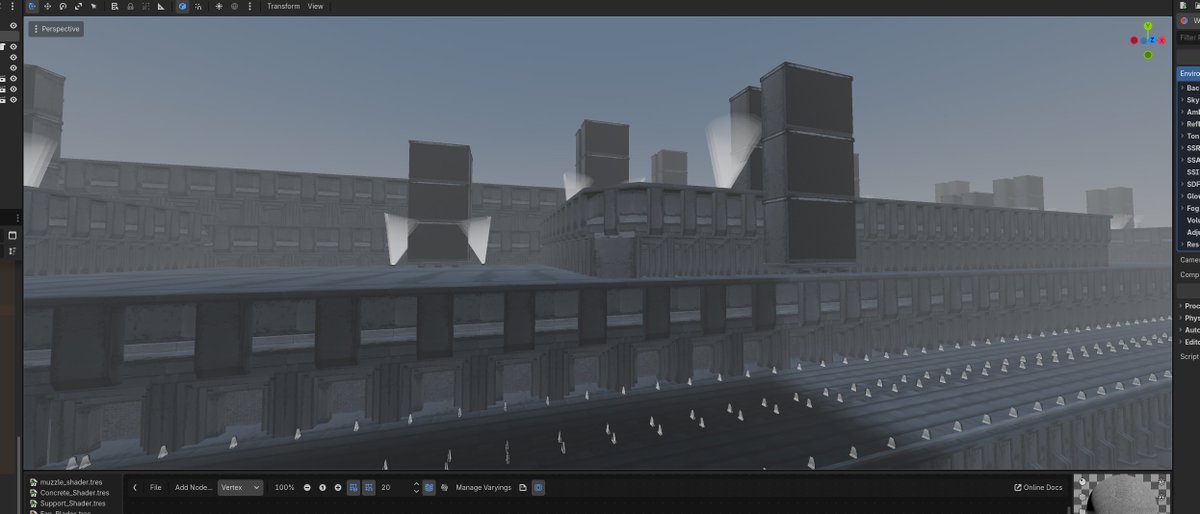The height and width of the screenshot is (514, 1200).
Task: Expand the Tonemap section in Inspector
Action: pos(1191,136)
